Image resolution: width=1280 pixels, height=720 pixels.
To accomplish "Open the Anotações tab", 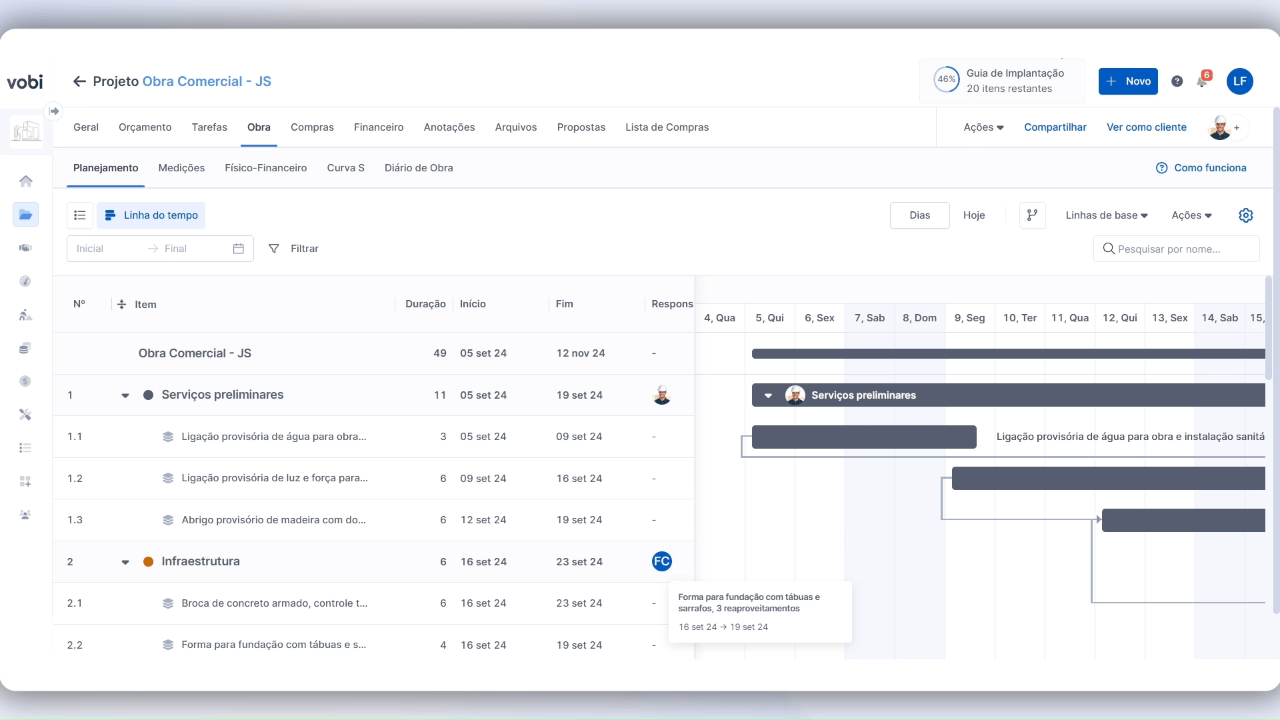I will [449, 127].
